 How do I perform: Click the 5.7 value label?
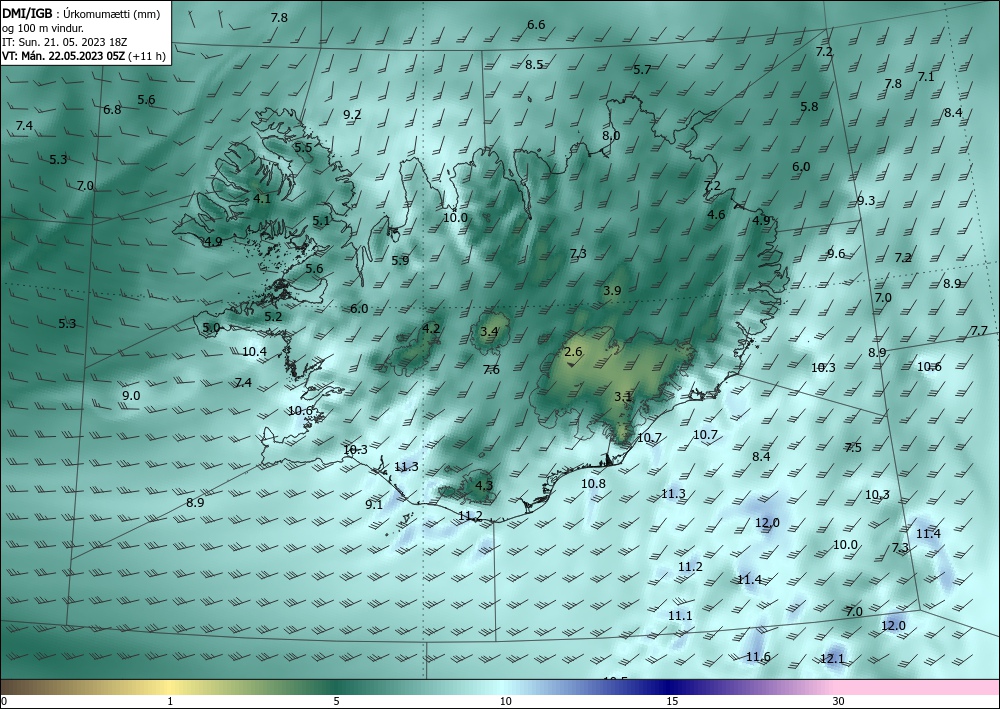642,69
